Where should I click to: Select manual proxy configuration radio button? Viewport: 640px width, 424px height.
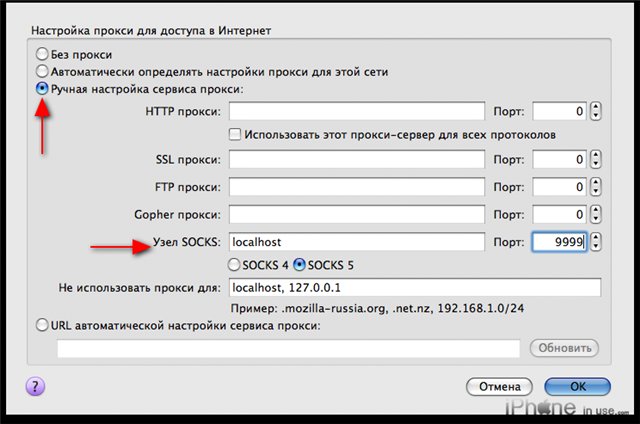click(x=42, y=88)
